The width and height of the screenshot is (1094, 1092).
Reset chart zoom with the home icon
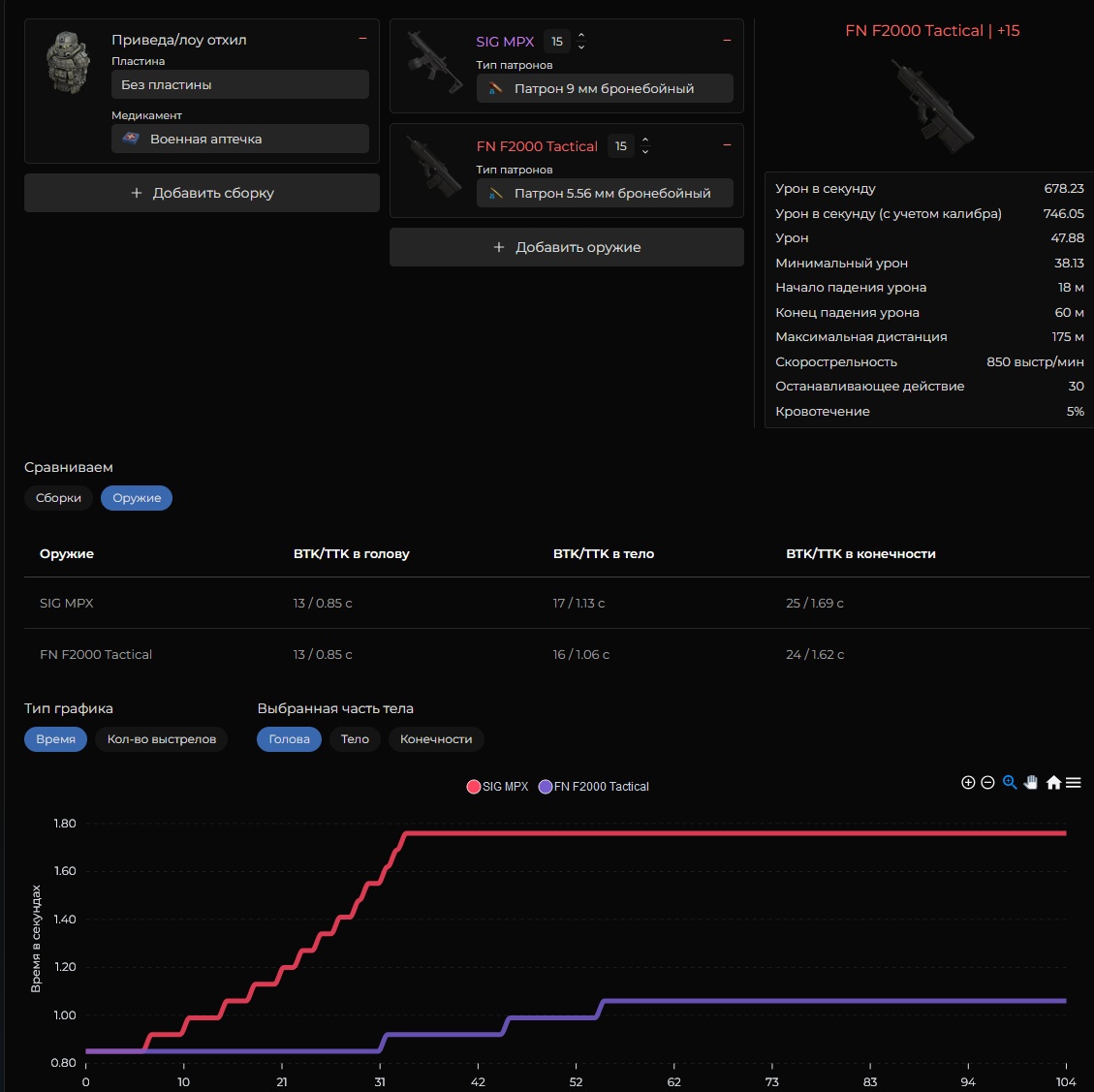(x=1053, y=782)
